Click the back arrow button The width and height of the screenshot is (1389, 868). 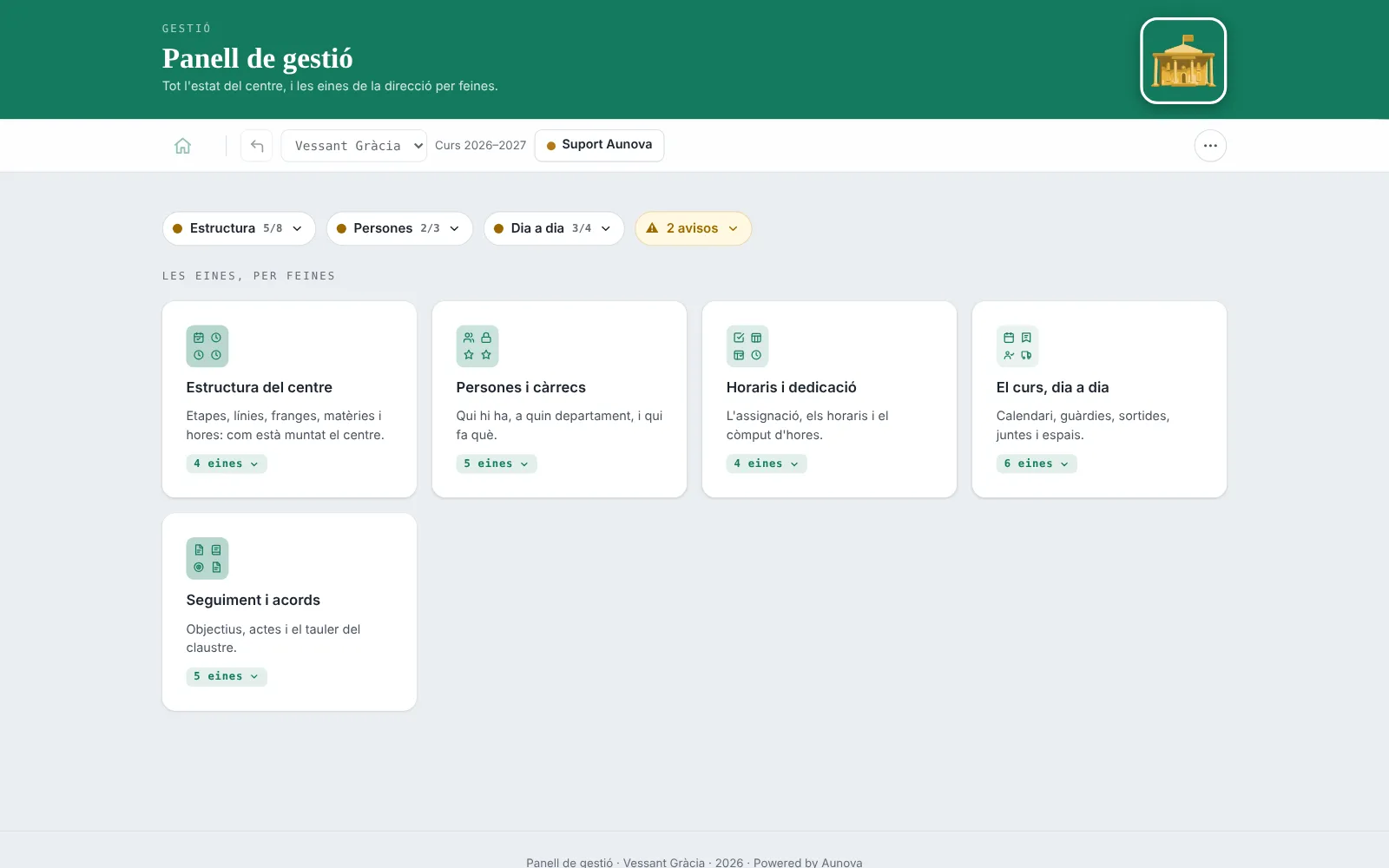coord(257,146)
